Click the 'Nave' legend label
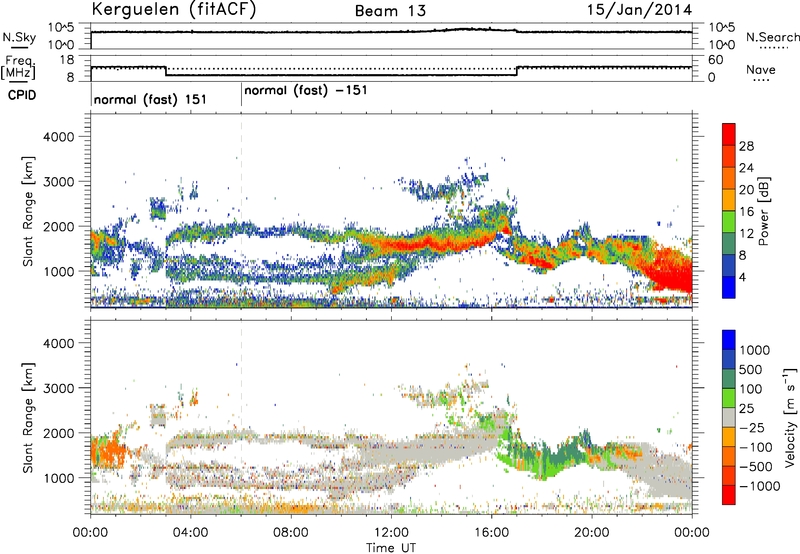The image size is (800, 554). point(761,70)
